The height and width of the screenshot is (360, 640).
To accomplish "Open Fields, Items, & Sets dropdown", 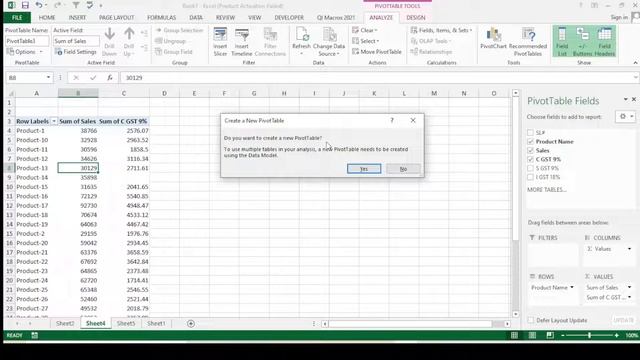I will click(x=441, y=30).
